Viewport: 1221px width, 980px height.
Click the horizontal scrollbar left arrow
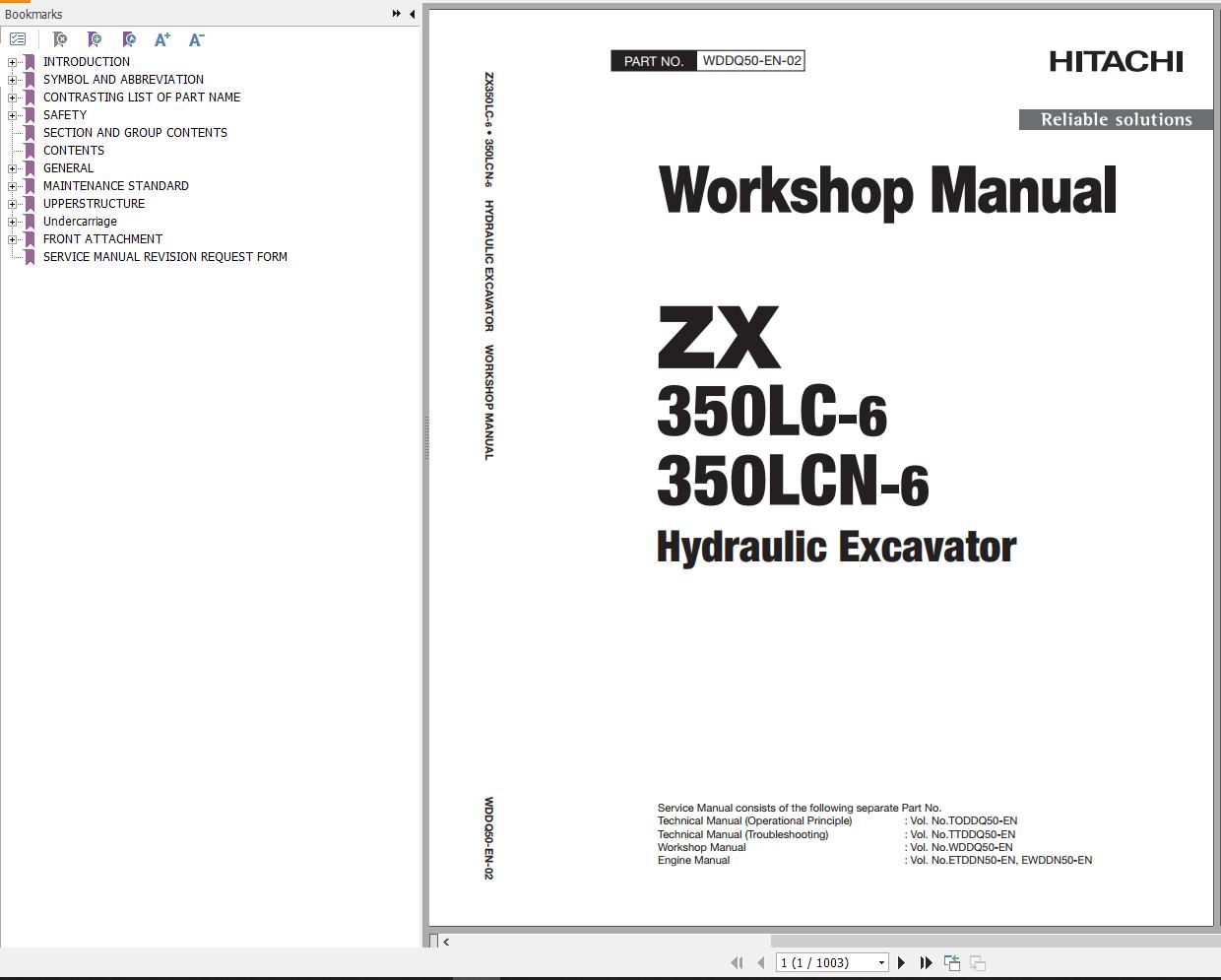(x=447, y=942)
